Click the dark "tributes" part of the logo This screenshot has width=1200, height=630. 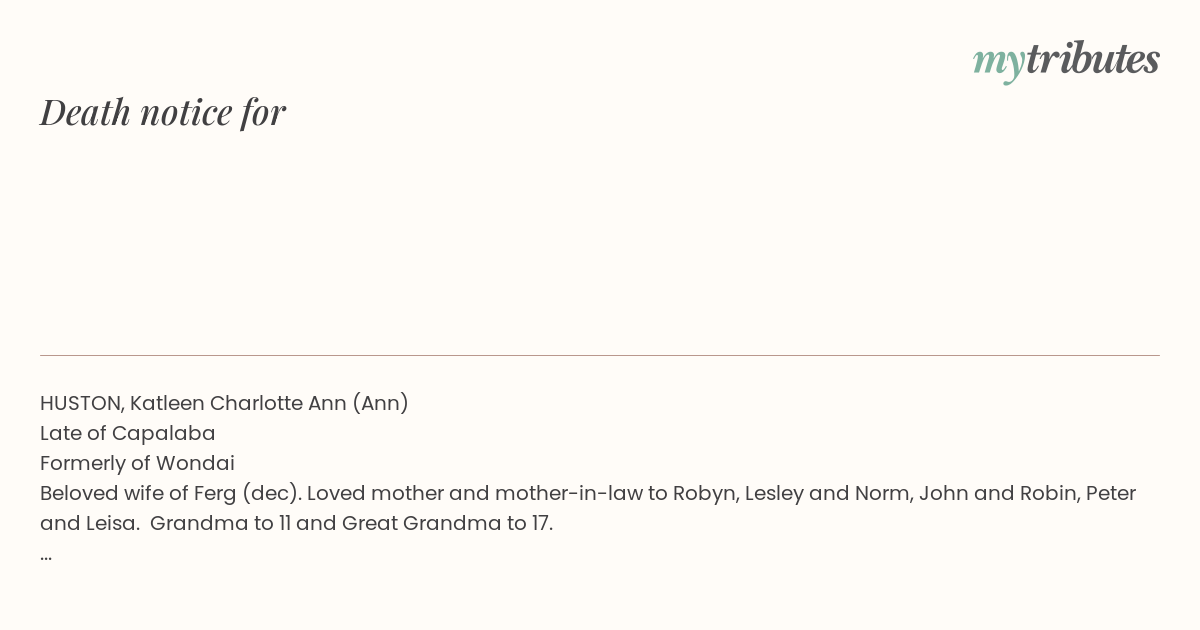(1092, 60)
